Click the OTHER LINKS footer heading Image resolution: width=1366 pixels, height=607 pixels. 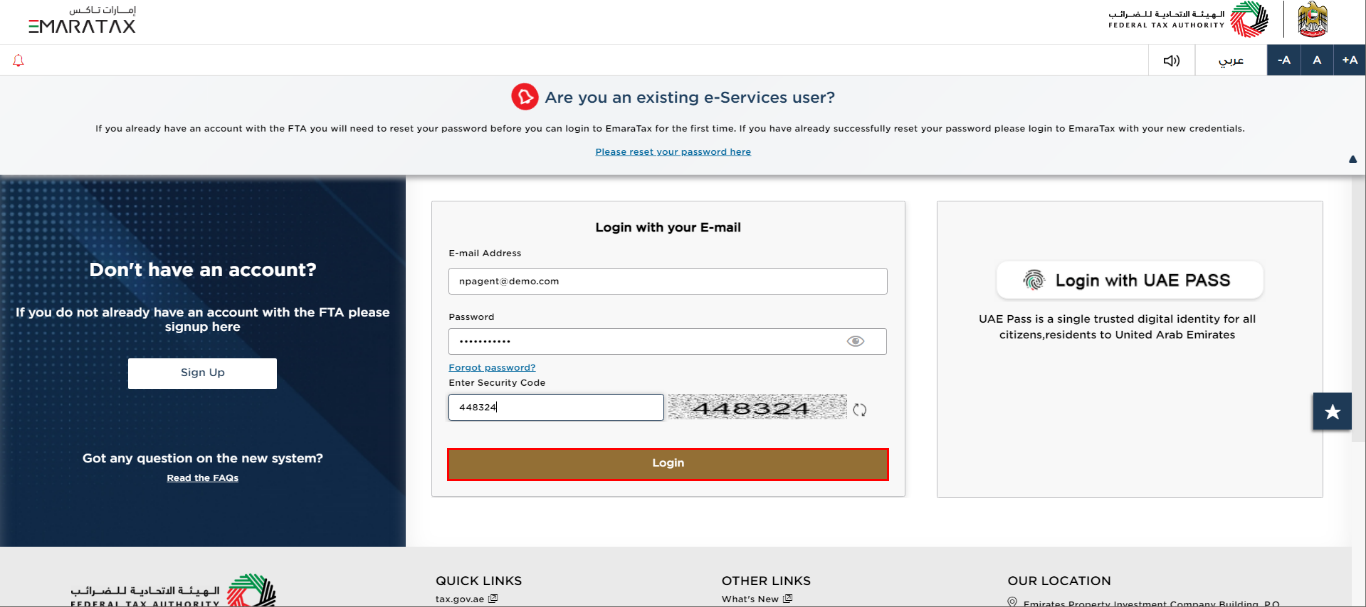pos(766,581)
